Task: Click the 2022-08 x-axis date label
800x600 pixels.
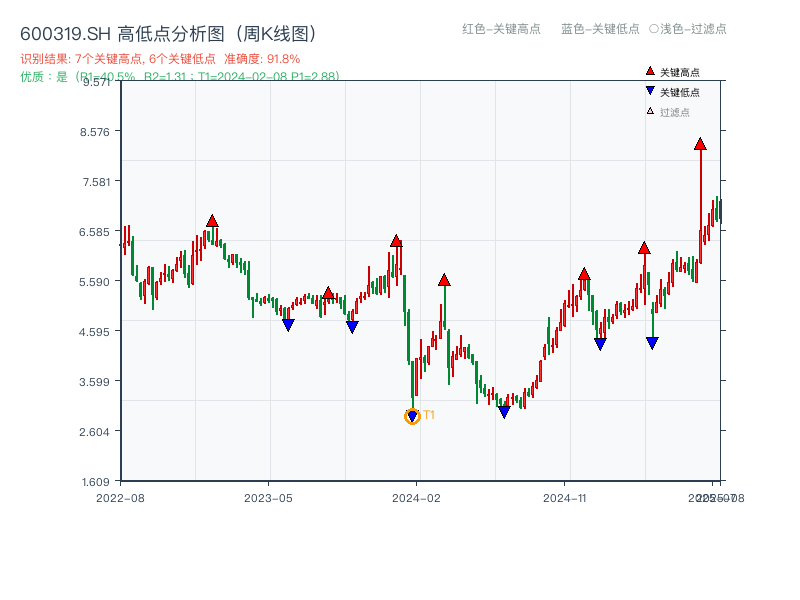Action: click(x=120, y=497)
